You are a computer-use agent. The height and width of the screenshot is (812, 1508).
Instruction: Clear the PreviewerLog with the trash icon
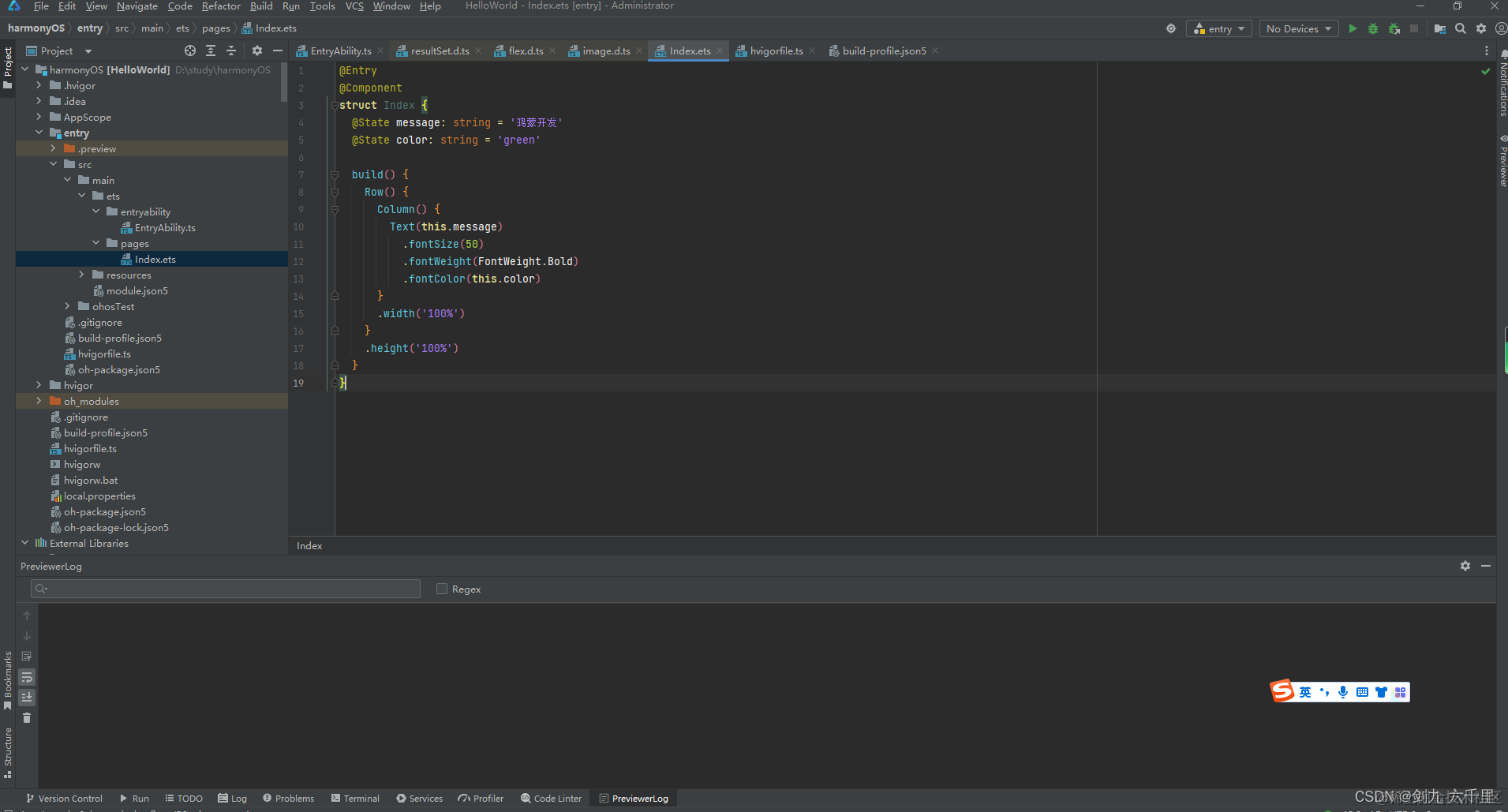pyautogui.click(x=27, y=717)
